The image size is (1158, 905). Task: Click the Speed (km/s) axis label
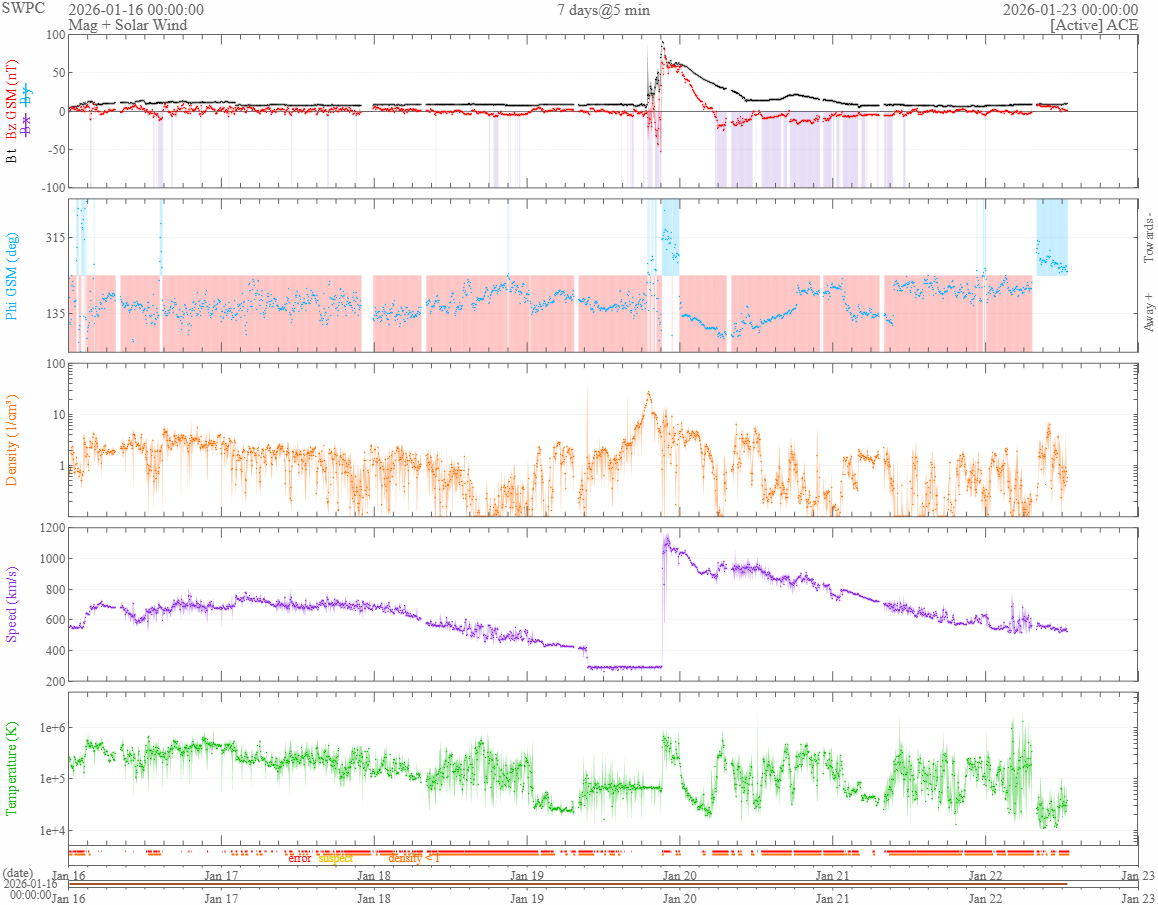[x=12, y=604]
